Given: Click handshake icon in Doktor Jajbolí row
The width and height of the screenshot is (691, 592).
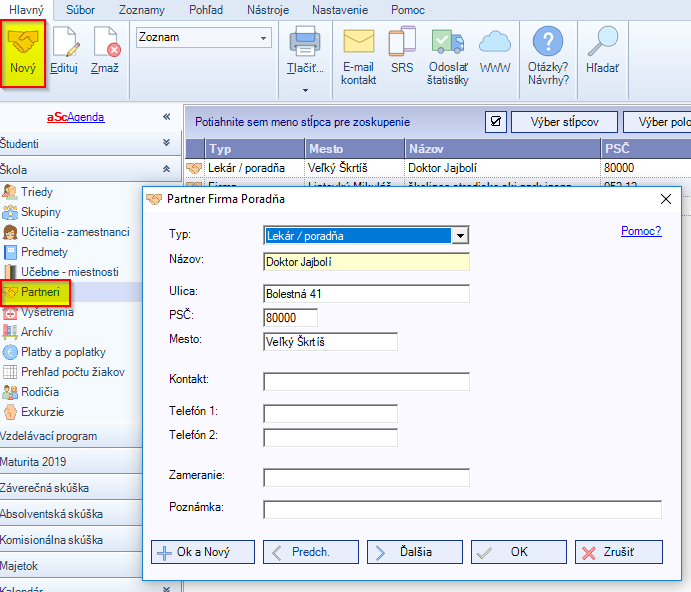Looking at the screenshot, I should 194,168.
